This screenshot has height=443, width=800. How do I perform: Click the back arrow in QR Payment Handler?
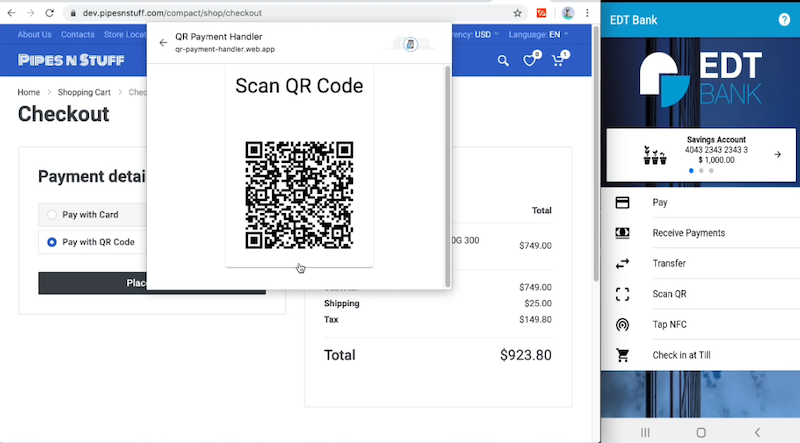tap(163, 43)
